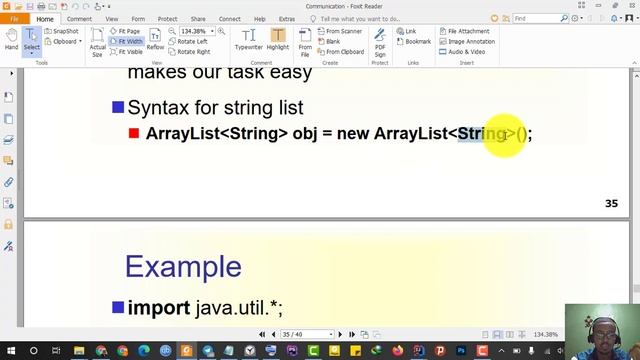
Task: Click the zoom in magnifier
Action: pyautogui.click(x=221, y=31)
